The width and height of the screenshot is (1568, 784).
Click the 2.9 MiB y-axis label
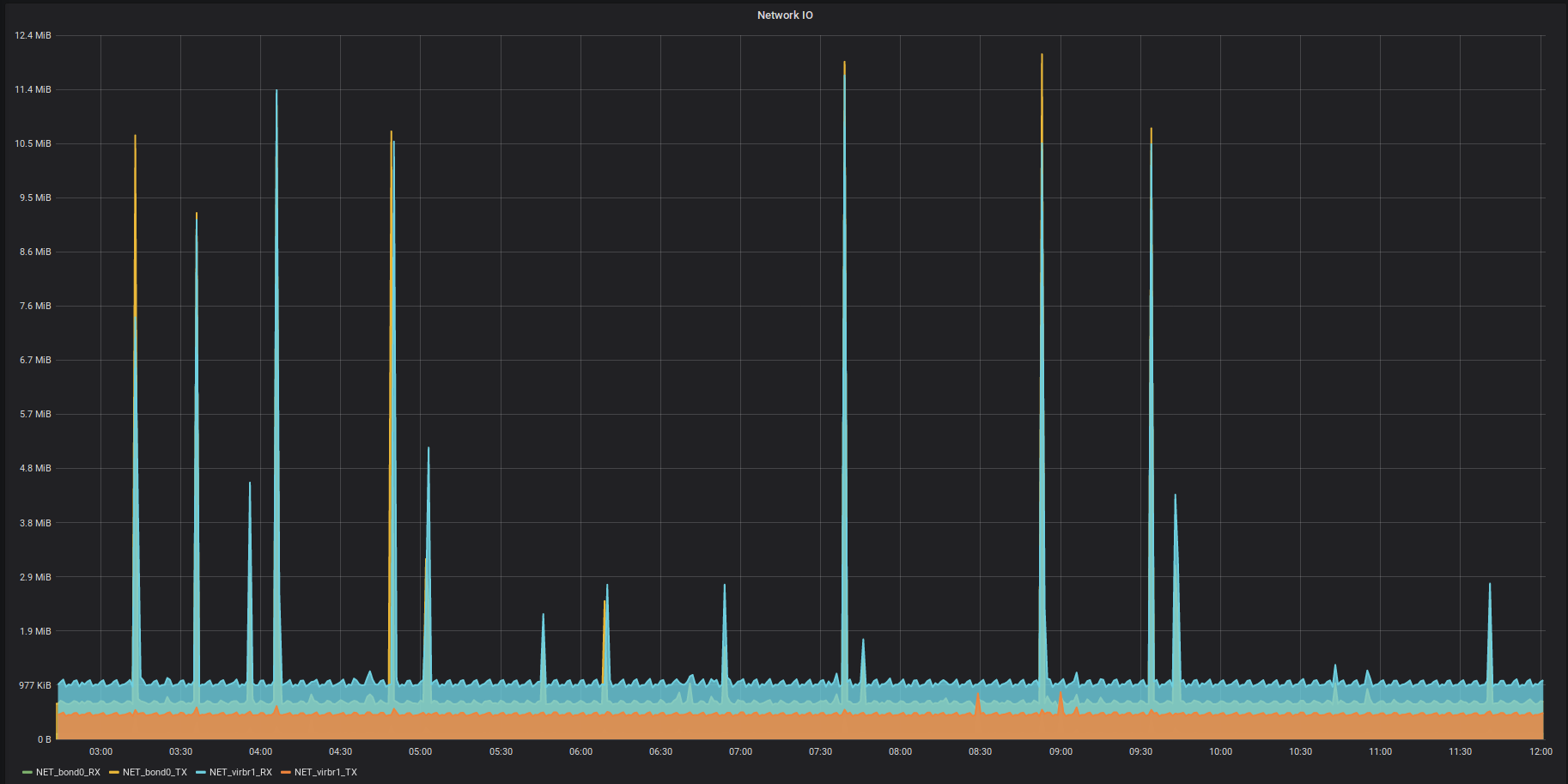pos(35,577)
